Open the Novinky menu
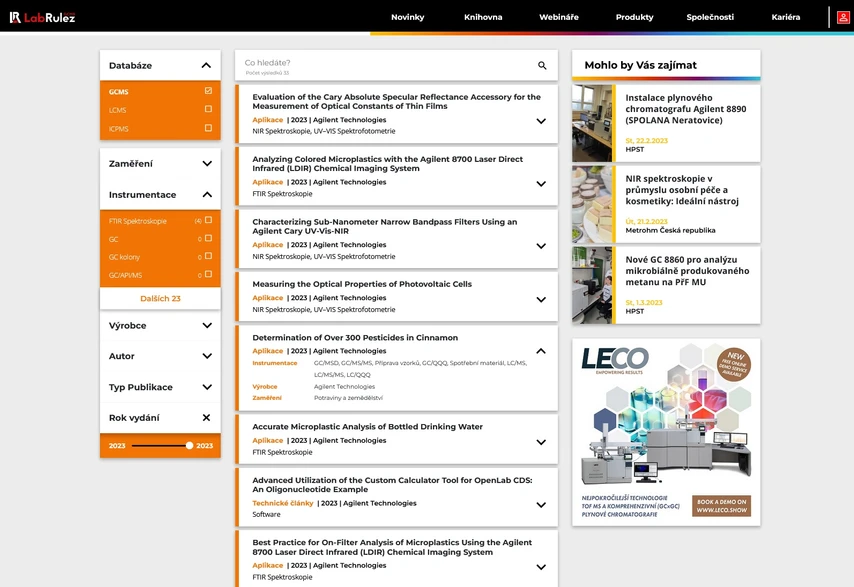Viewport: 854px width, 587px height. pyautogui.click(x=407, y=17)
